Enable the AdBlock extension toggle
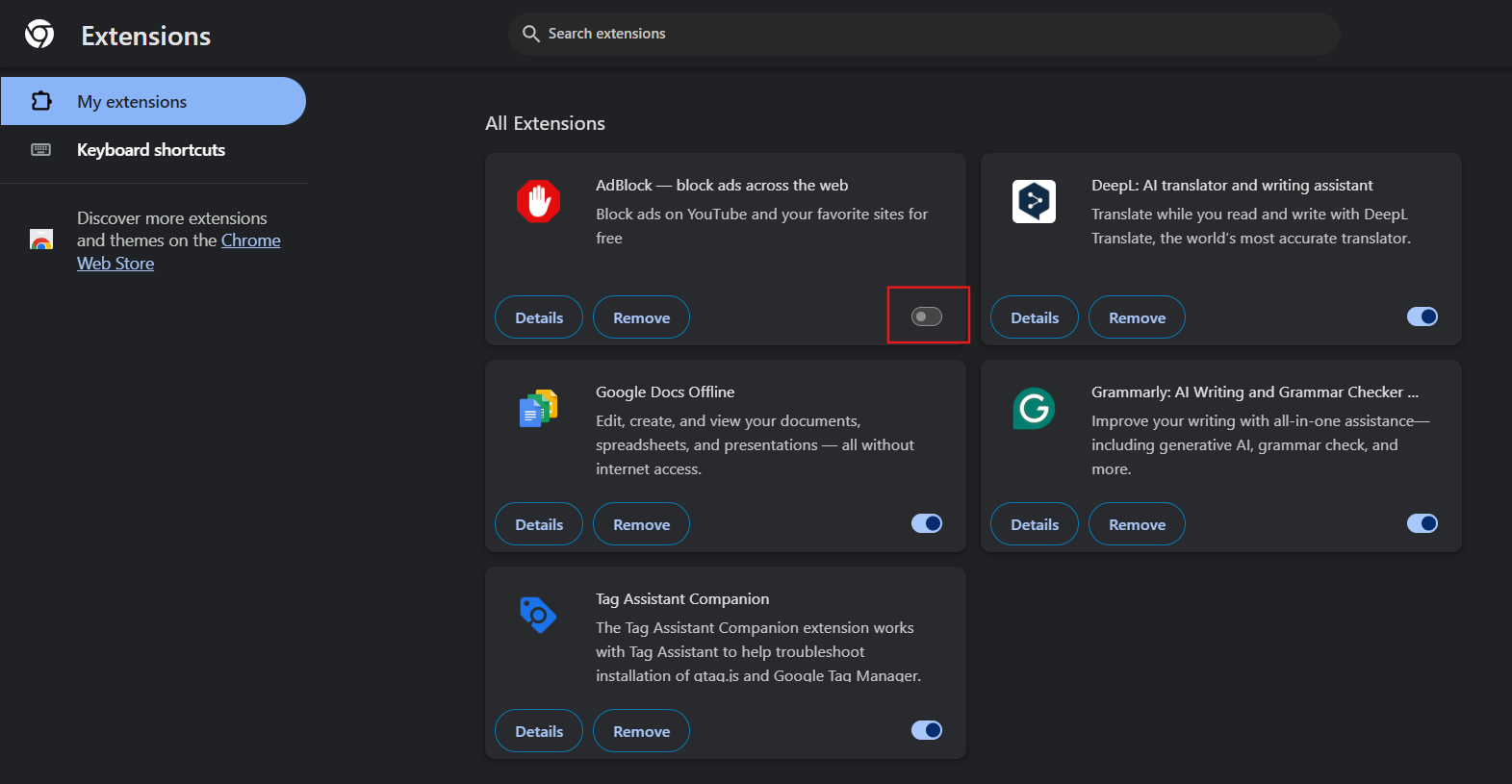Screen dimensions: 1512x784 [927, 316]
